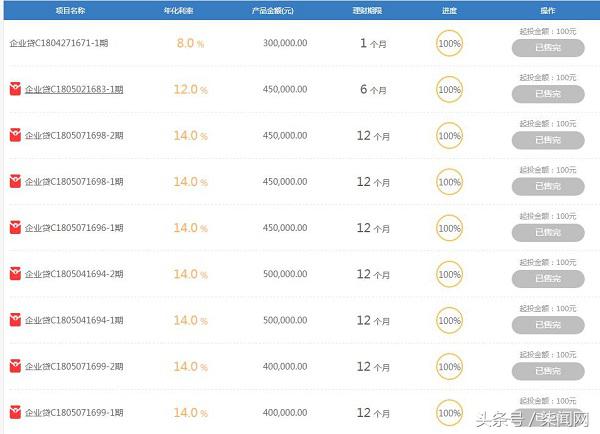600x434 pixels.
Task: Click 100% progress circle for 企业贷C1805071698-1期
Action: tap(449, 182)
